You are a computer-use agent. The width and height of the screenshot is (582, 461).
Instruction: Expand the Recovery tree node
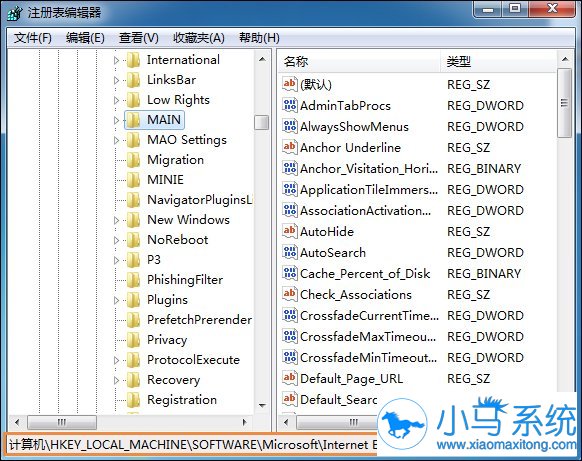(x=117, y=380)
